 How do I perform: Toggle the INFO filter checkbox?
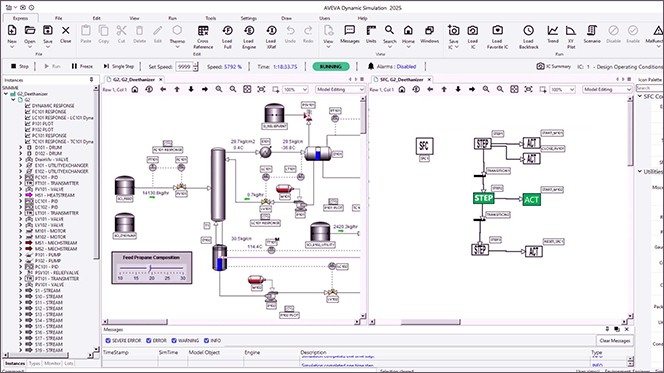207,340
